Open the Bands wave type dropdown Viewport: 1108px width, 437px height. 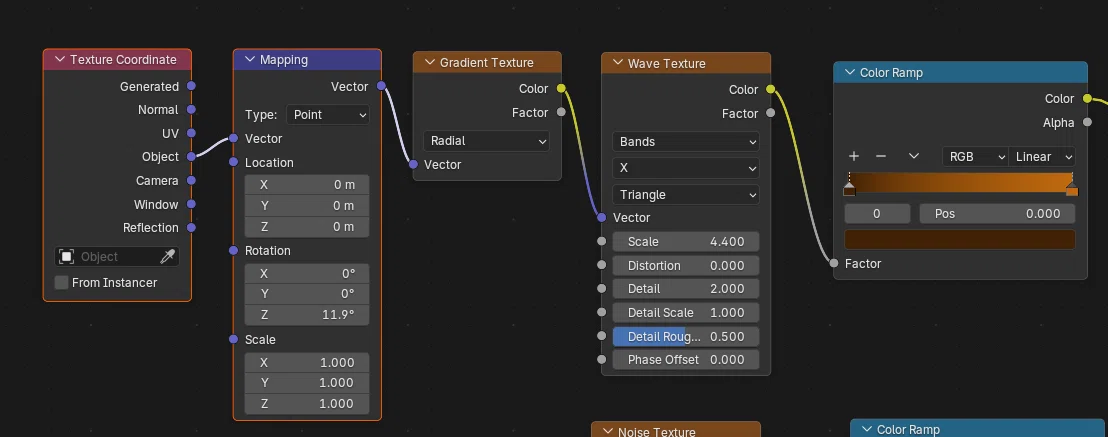click(x=685, y=141)
